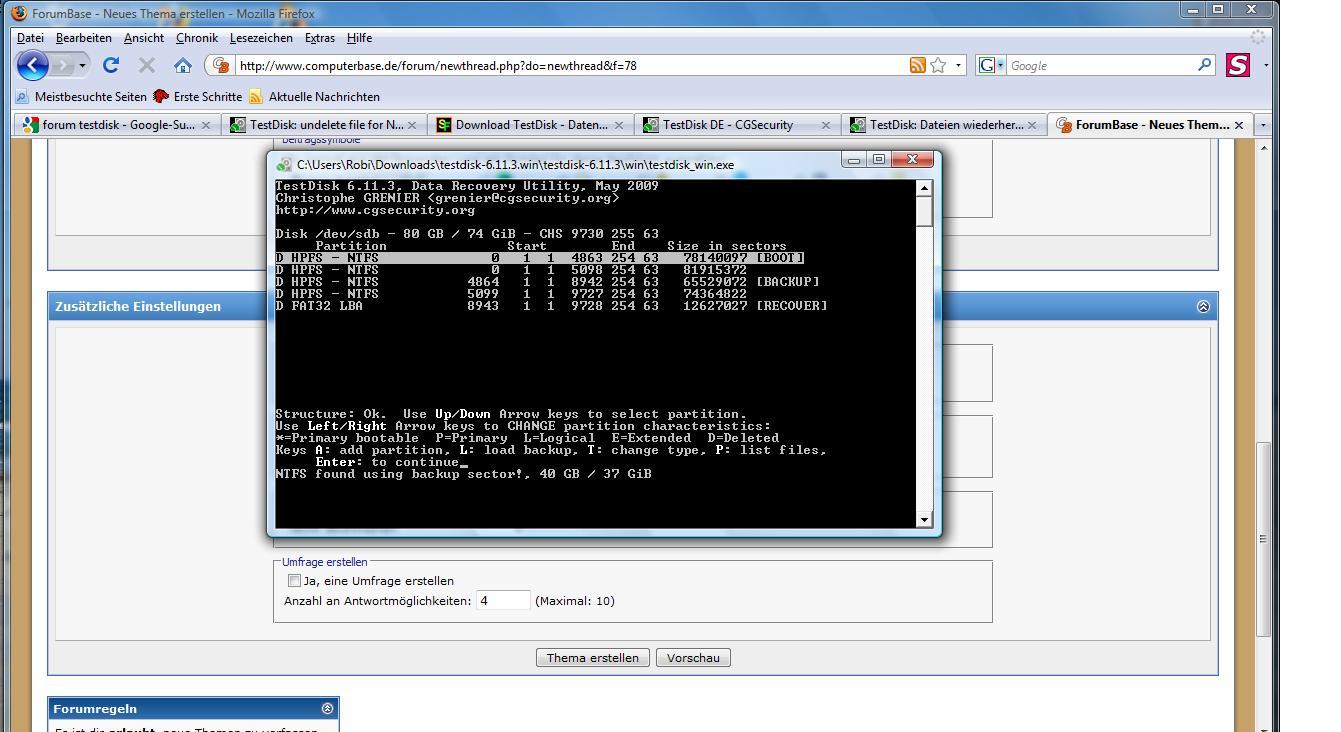Click the TestDisk console title bar icon
This screenshot has width=1341, height=732.
point(284,165)
